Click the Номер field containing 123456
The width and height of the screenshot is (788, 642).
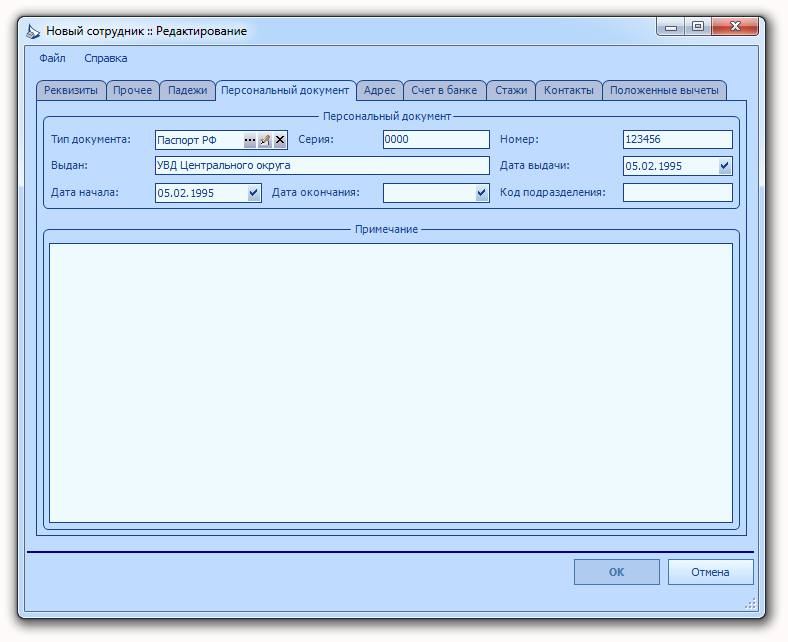[x=677, y=139]
